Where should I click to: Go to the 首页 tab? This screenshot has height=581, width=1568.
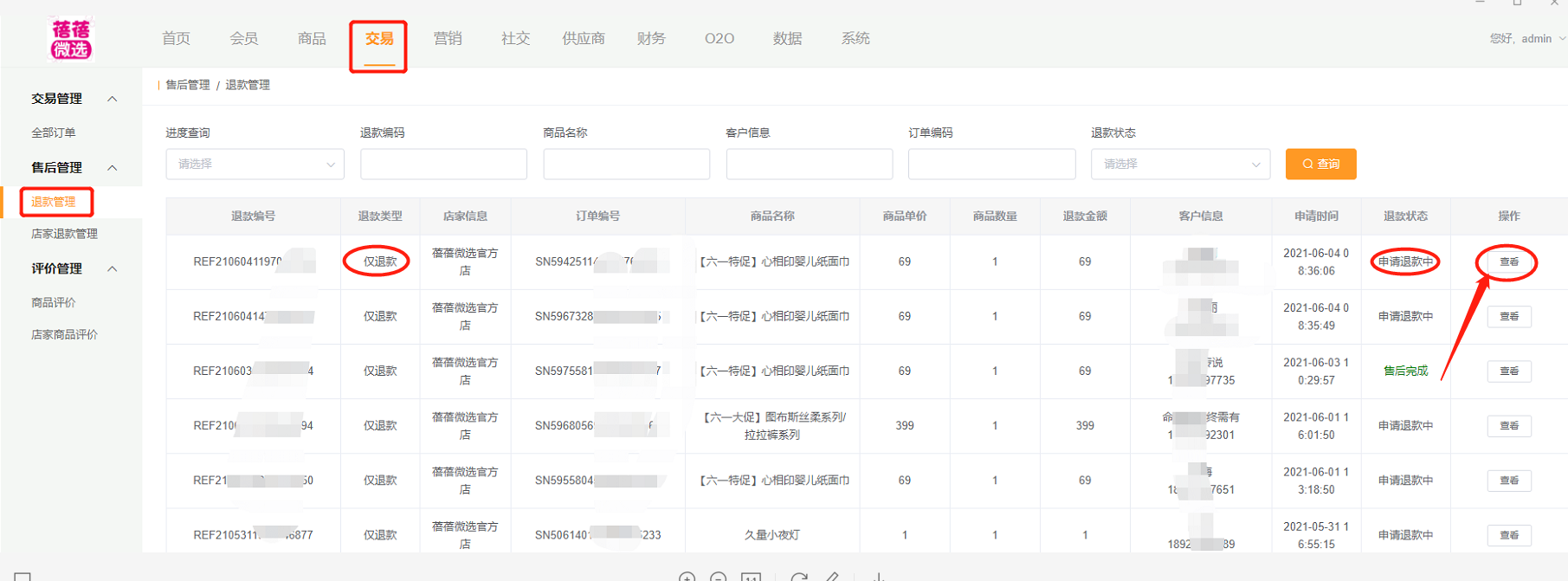[176, 39]
